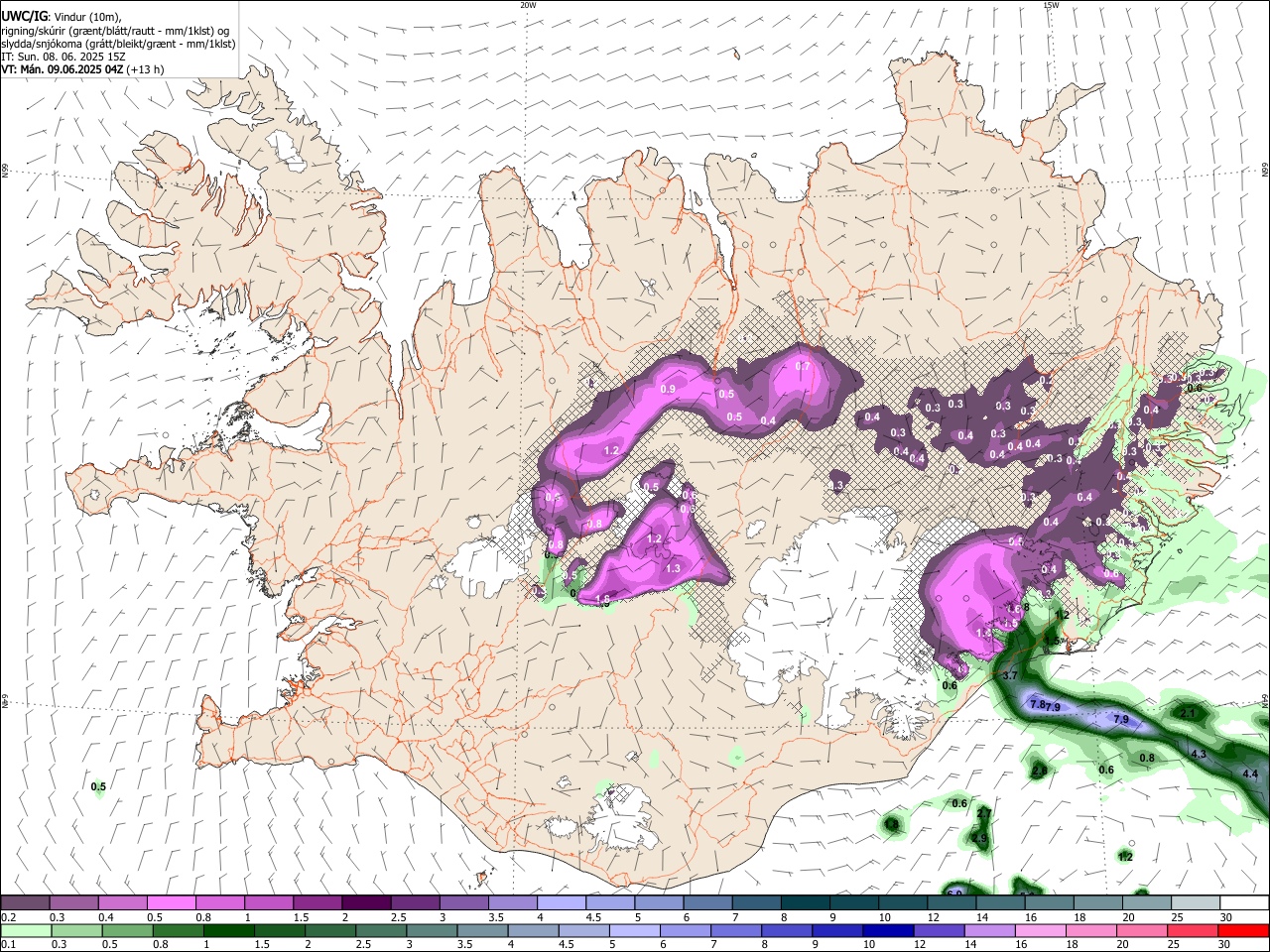This screenshot has height=952, width=1270.
Task: Pick the light pink 16 swatch in rain legend
Action: pos(1041,930)
